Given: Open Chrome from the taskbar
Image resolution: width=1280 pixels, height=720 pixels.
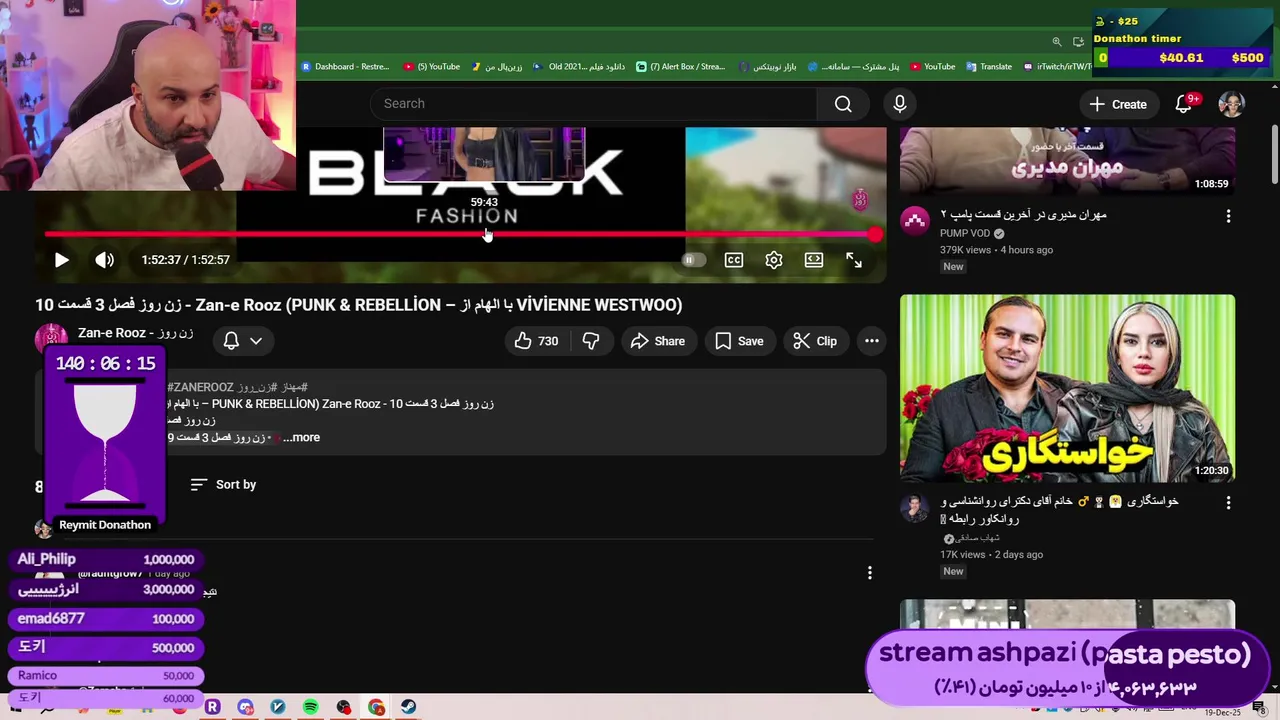Looking at the screenshot, I should (x=376, y=707).
